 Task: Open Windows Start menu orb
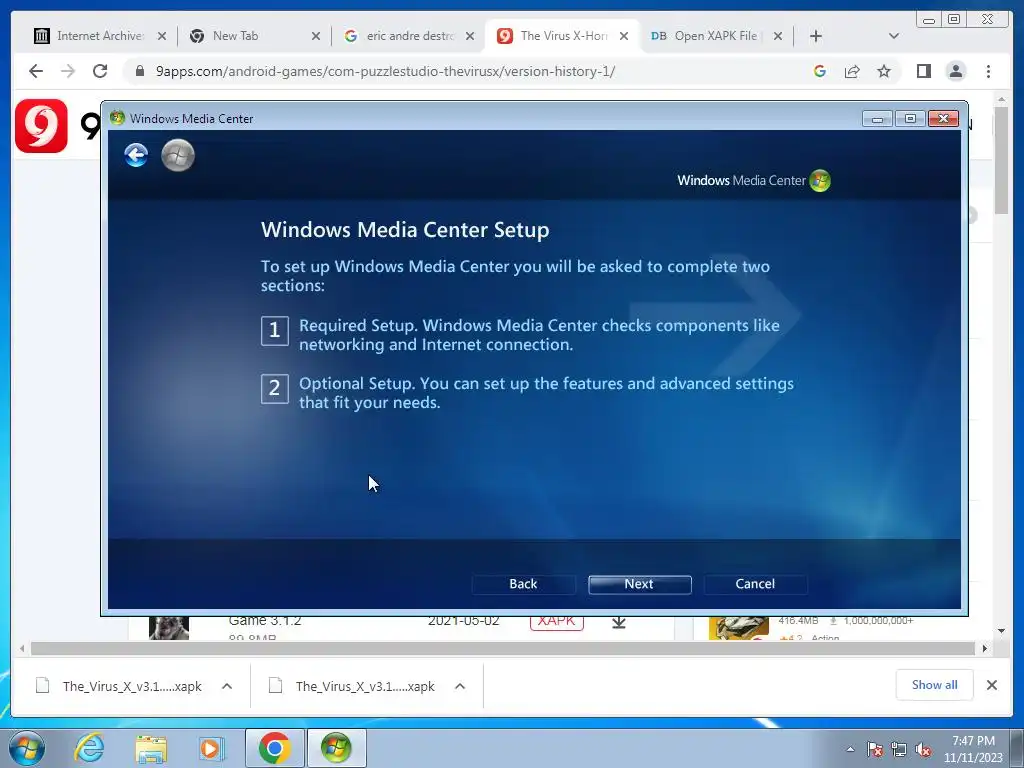tap(27, 748)
